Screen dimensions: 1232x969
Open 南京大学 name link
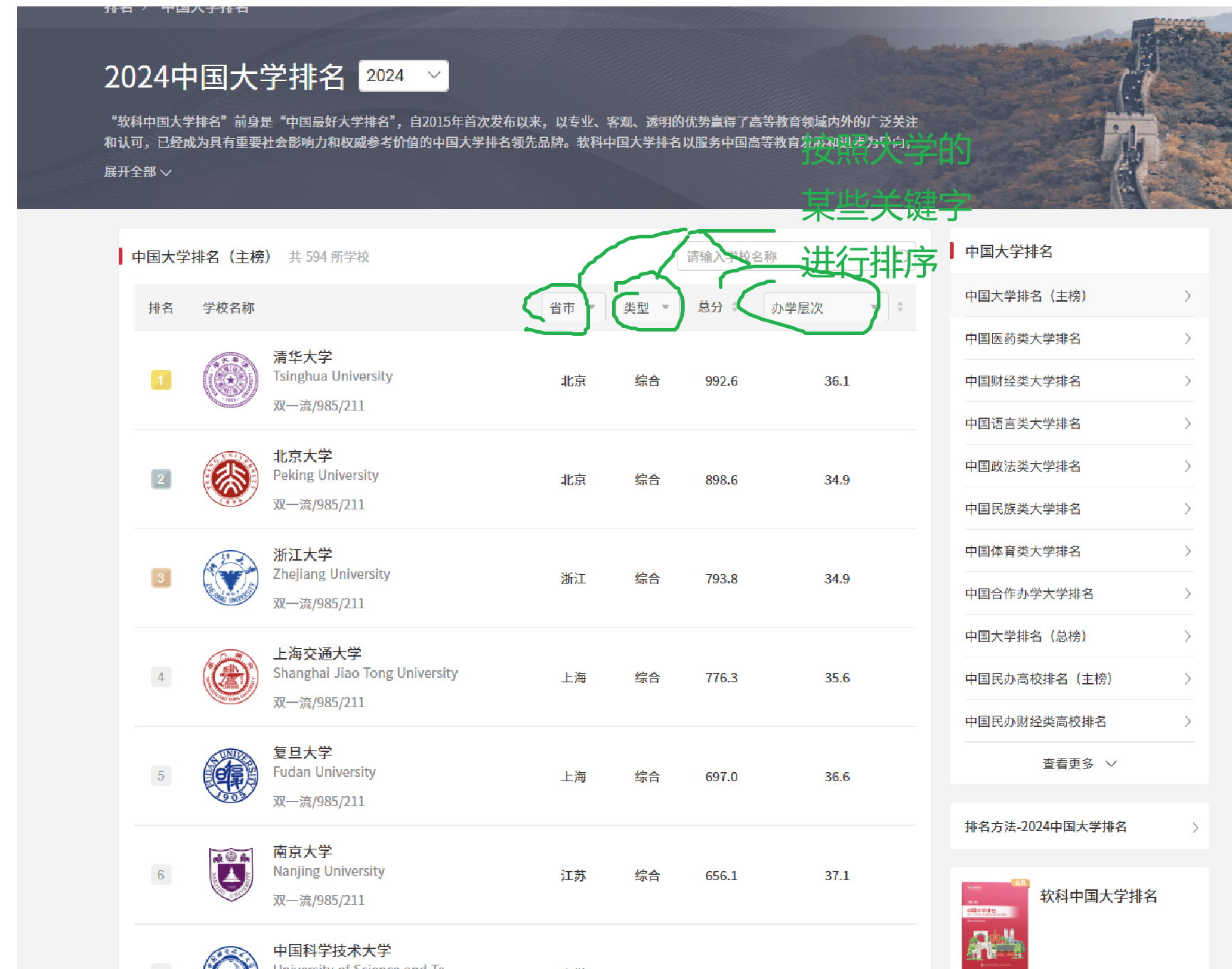(x=302, y=851)
